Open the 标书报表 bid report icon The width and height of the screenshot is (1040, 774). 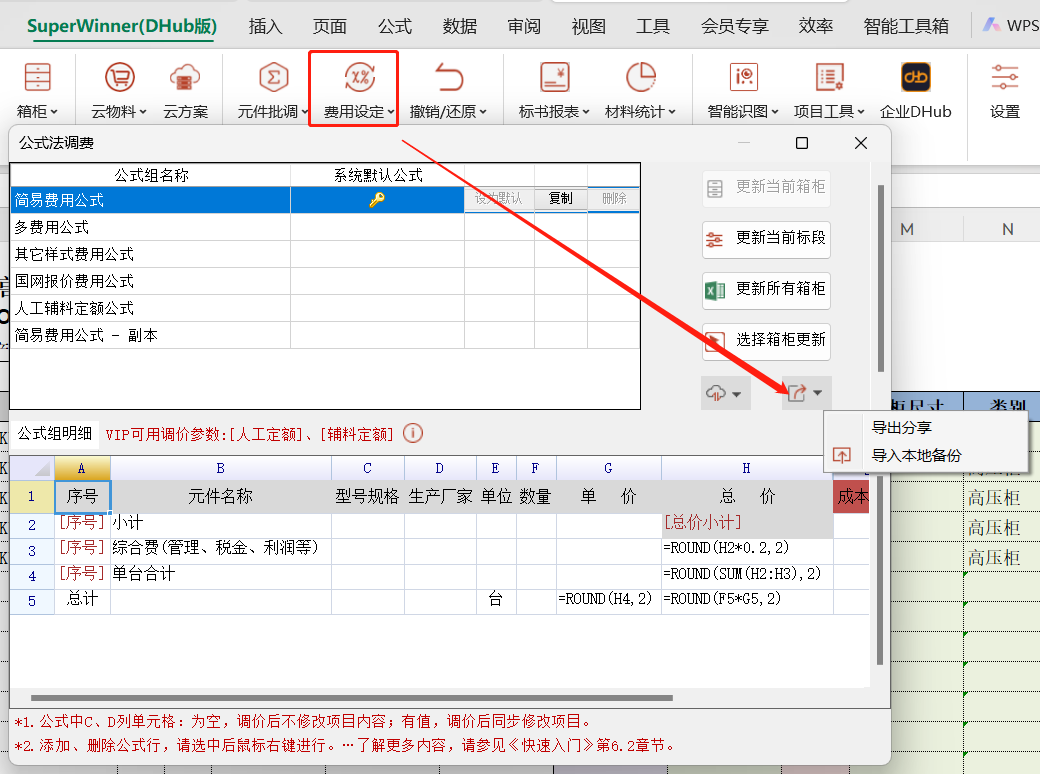[554, 77]
